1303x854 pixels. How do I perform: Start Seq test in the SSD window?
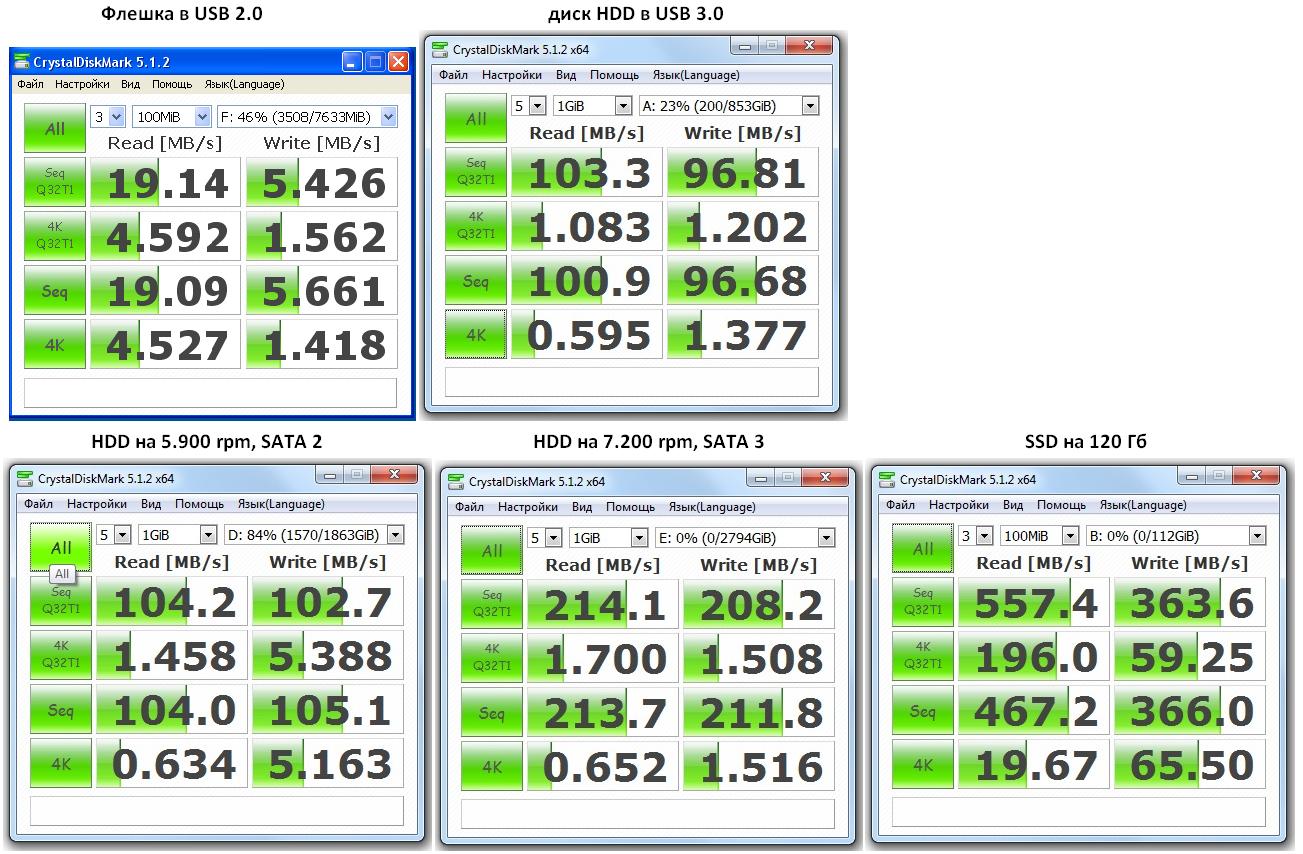pyautogui.click(x=923, y=711)
